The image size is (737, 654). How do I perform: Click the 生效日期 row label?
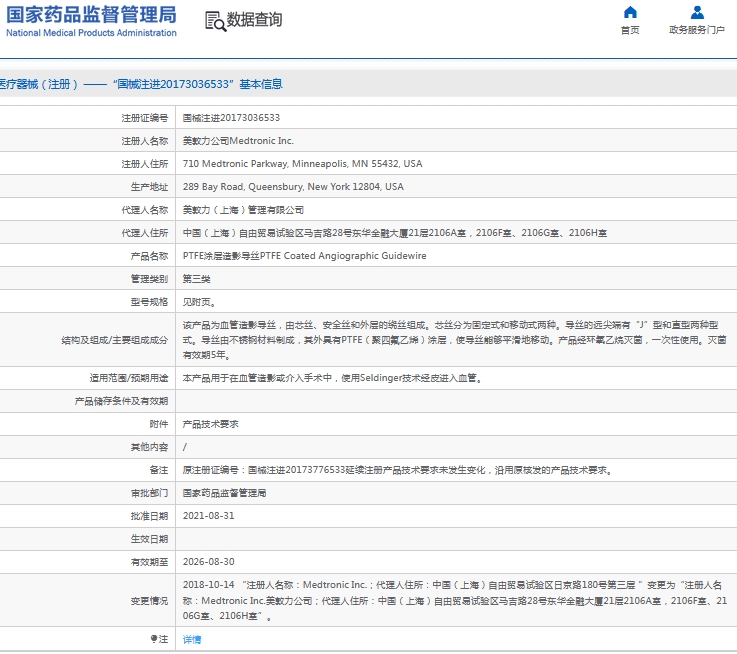click(149, 539)
